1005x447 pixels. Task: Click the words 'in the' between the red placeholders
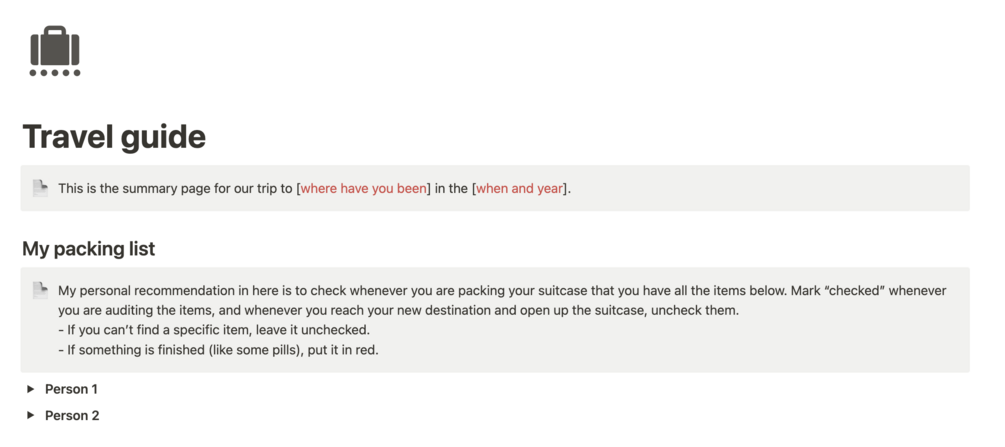(450, 188)
